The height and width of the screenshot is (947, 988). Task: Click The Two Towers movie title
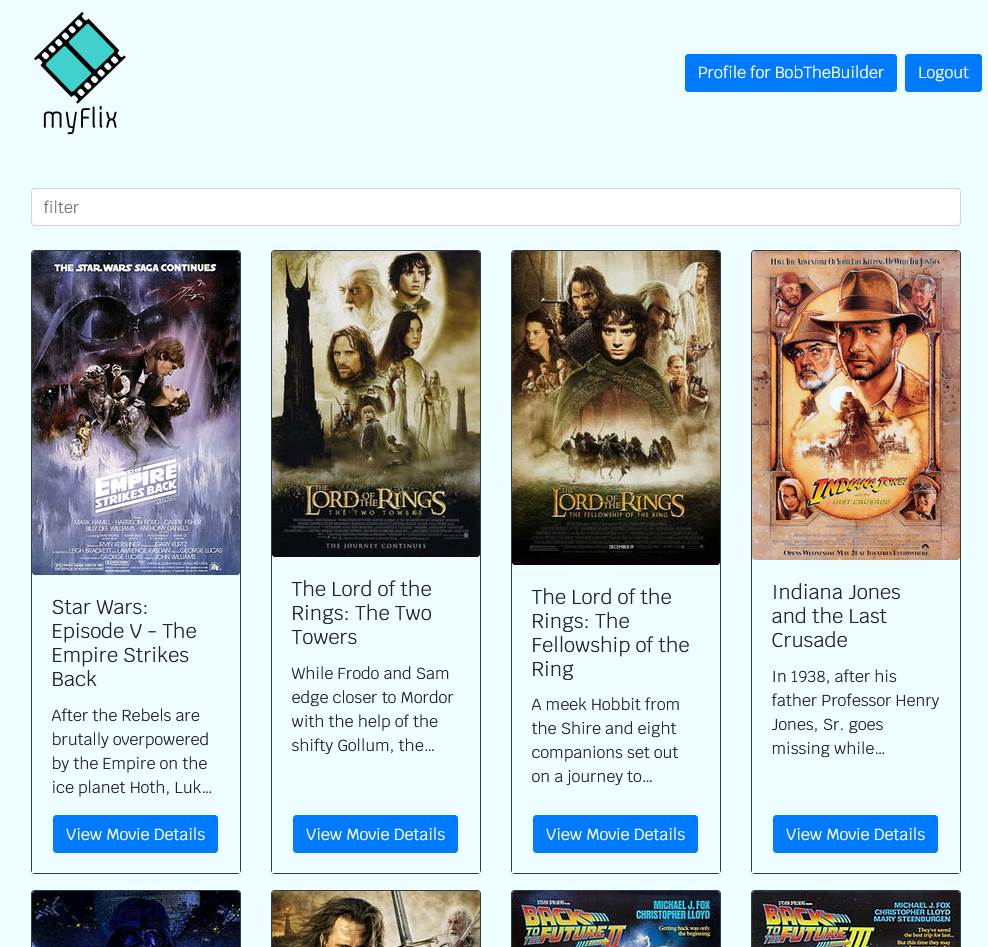point(361,612)
